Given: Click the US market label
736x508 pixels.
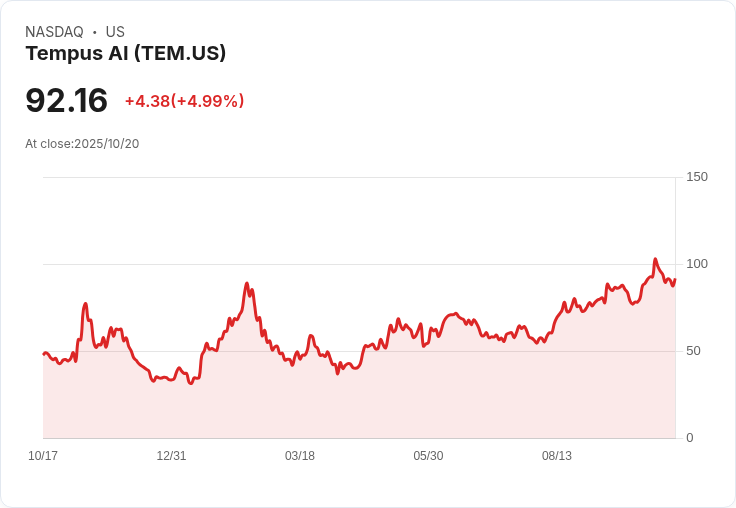Looking at the screenshot, I should point(115,32).
